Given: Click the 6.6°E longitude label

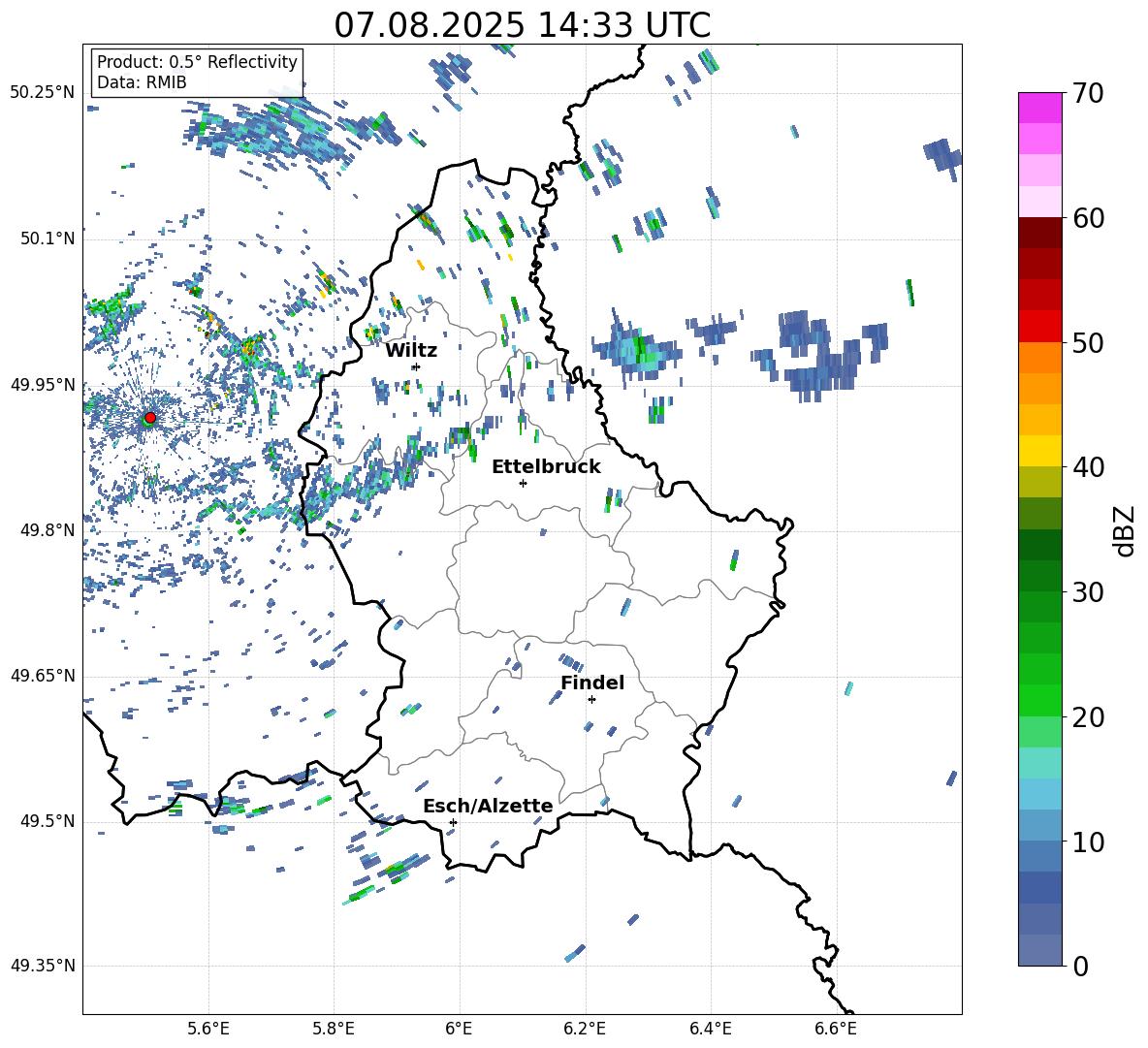Looking at the screenshot, I should click(x=836, y=1029).
